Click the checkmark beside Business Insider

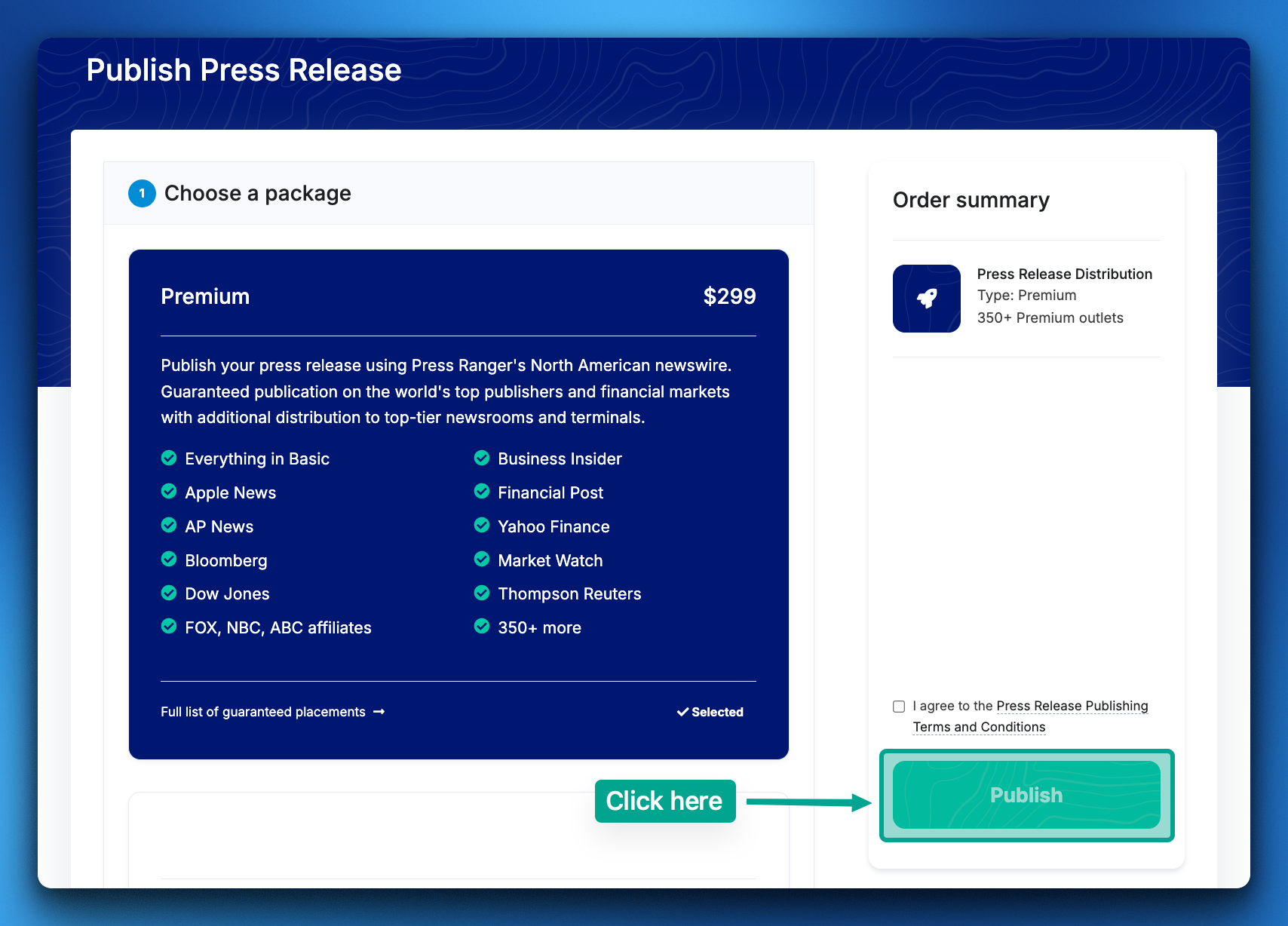click(482, 458)
